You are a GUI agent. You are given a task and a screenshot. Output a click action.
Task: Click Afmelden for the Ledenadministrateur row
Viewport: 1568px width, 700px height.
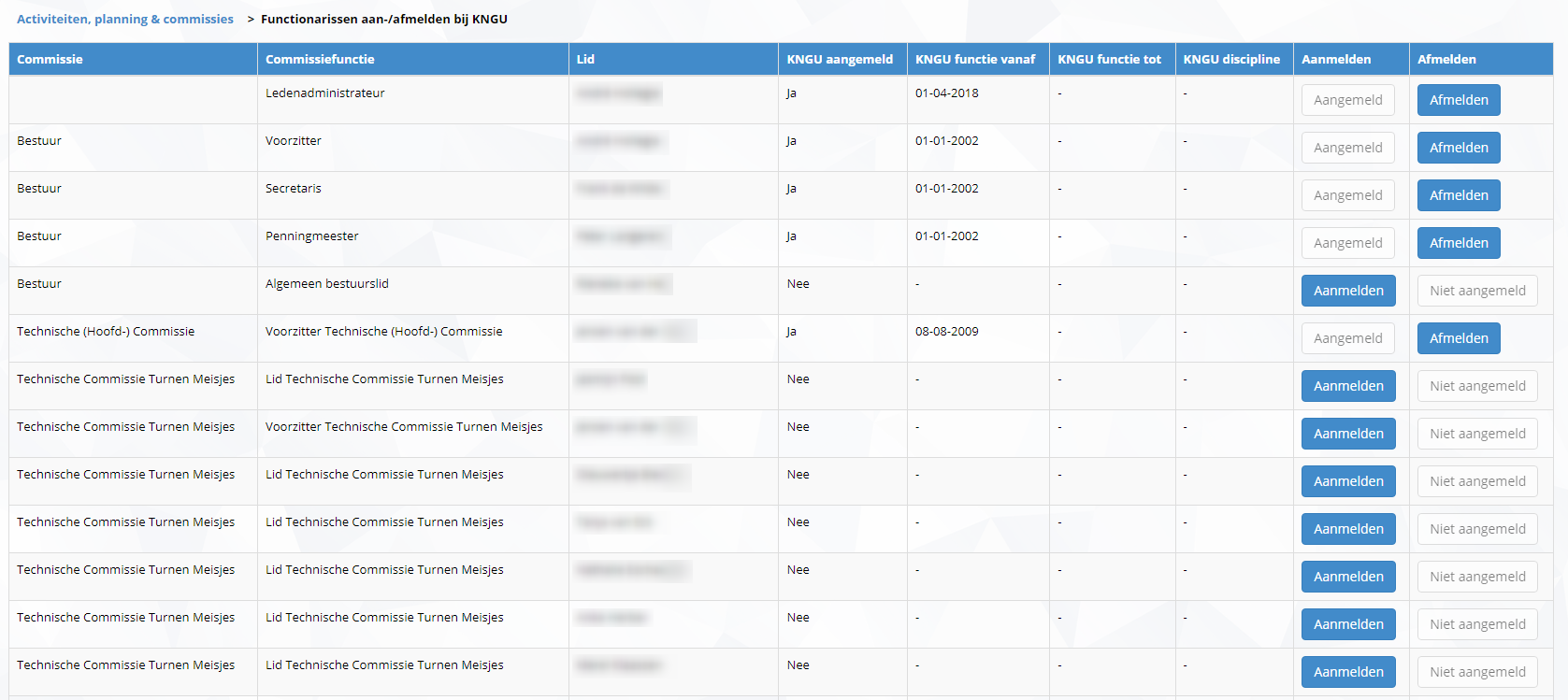point(1458,100)
